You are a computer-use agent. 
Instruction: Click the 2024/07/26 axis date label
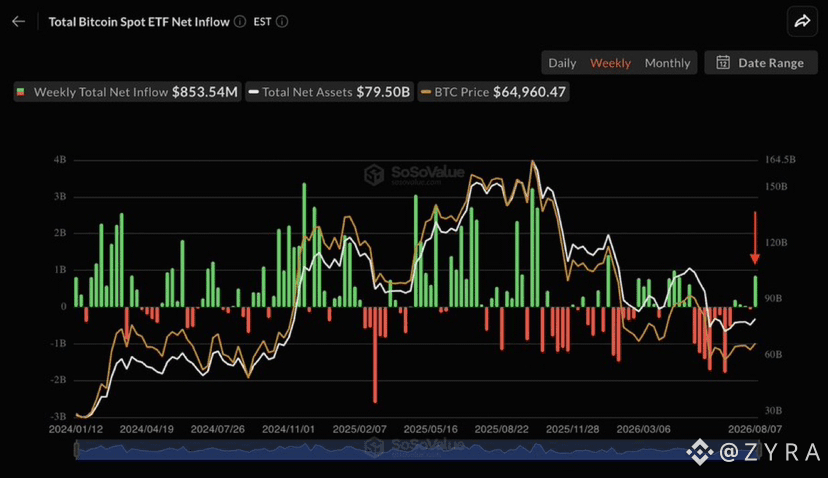pyautogui.click(x=218, y=429)
